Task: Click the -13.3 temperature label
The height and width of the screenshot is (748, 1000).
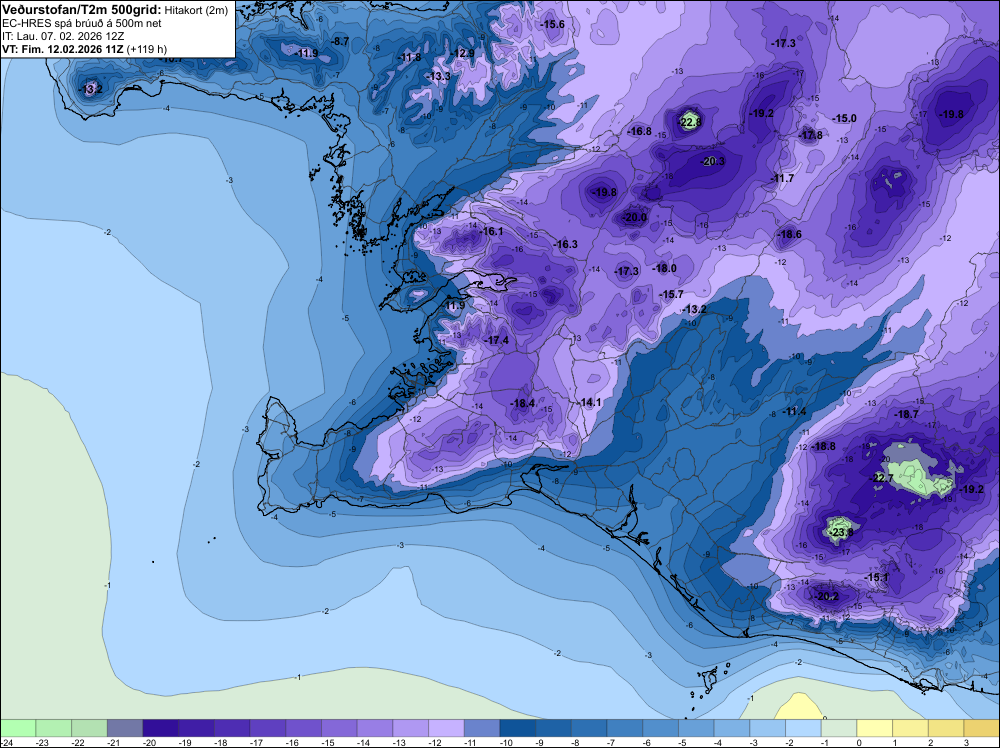Action: pyautogui.click(x=438, y=77)
